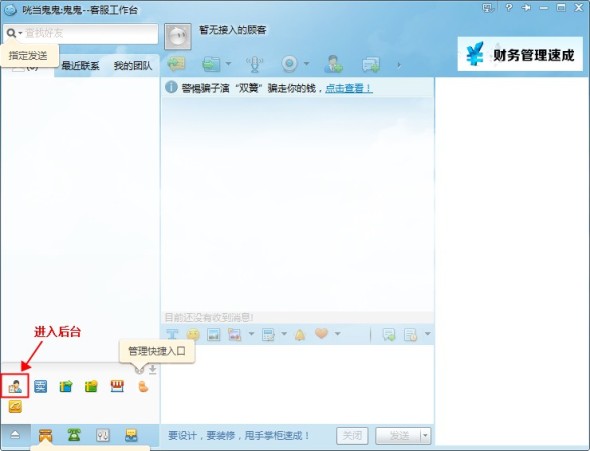This screenshot has height=451, width=590.
Task: Insert a picture using image icon
Action: click(x=213, y=334)
